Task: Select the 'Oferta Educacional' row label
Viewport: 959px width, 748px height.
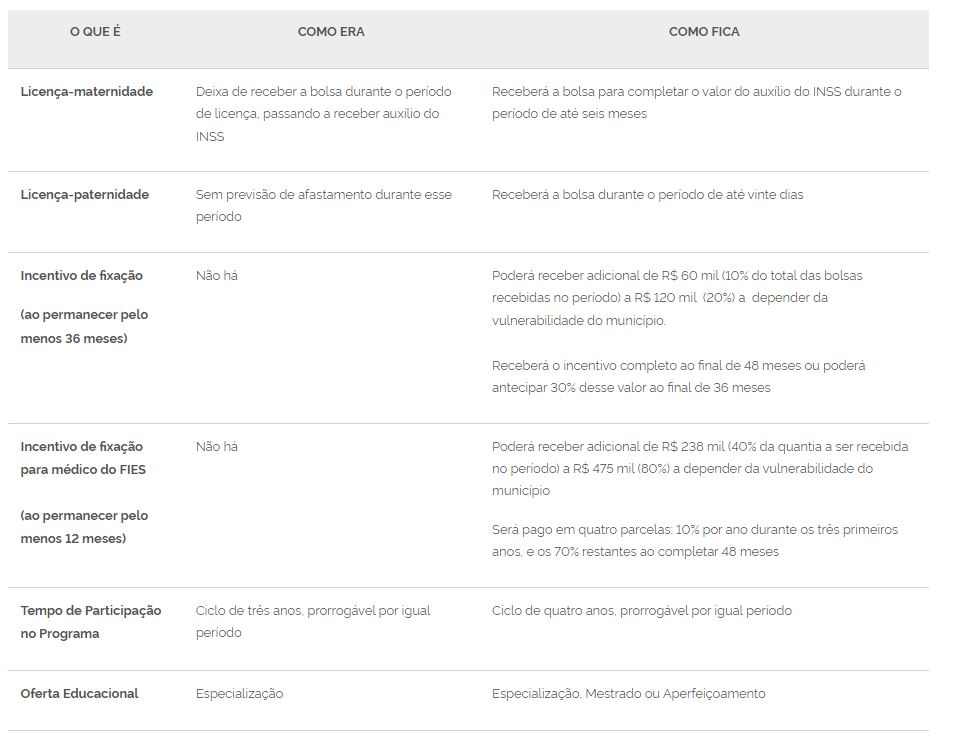Action: tap(80, 694)
